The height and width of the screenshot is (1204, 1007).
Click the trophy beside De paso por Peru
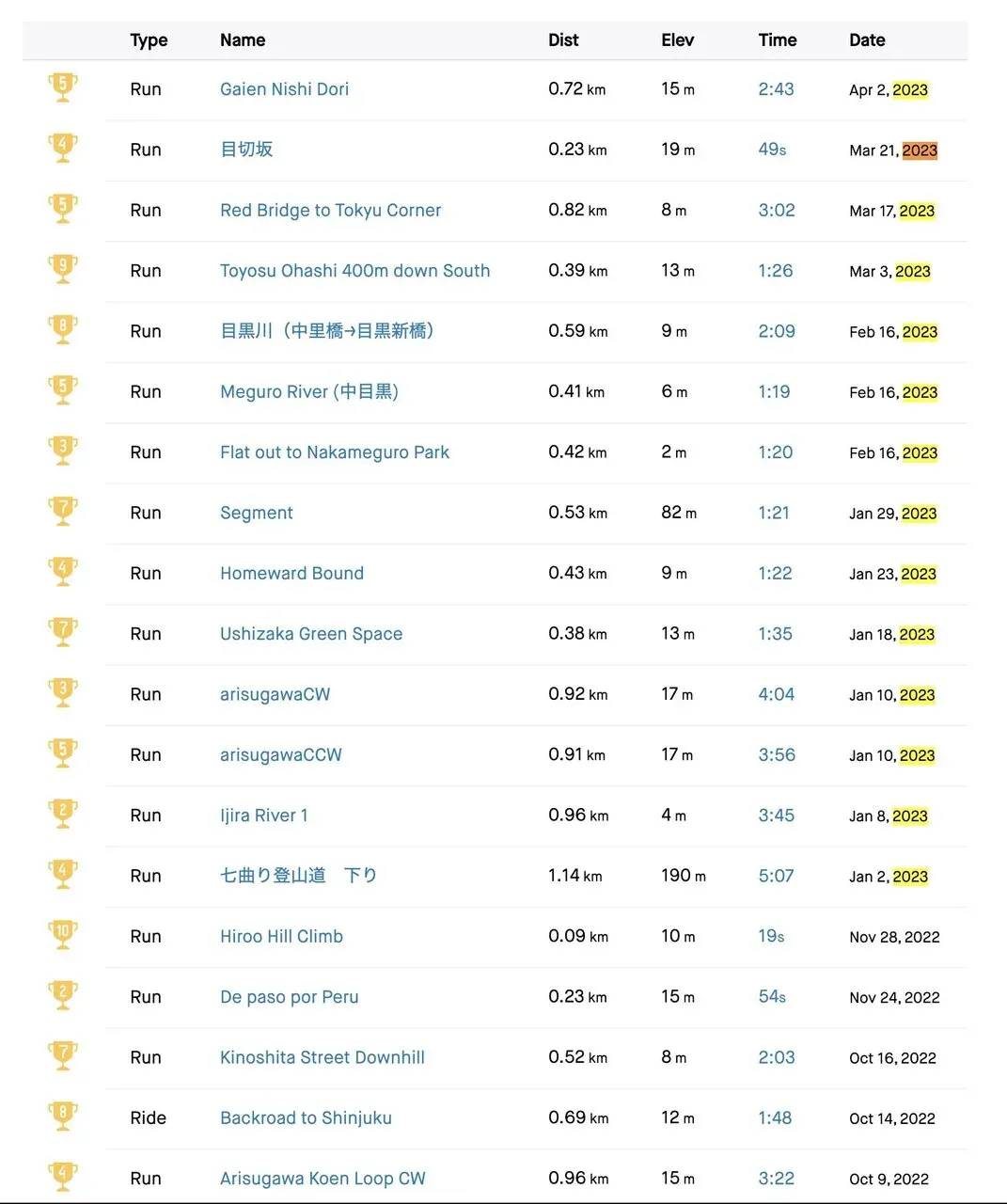tap(63, 995)
